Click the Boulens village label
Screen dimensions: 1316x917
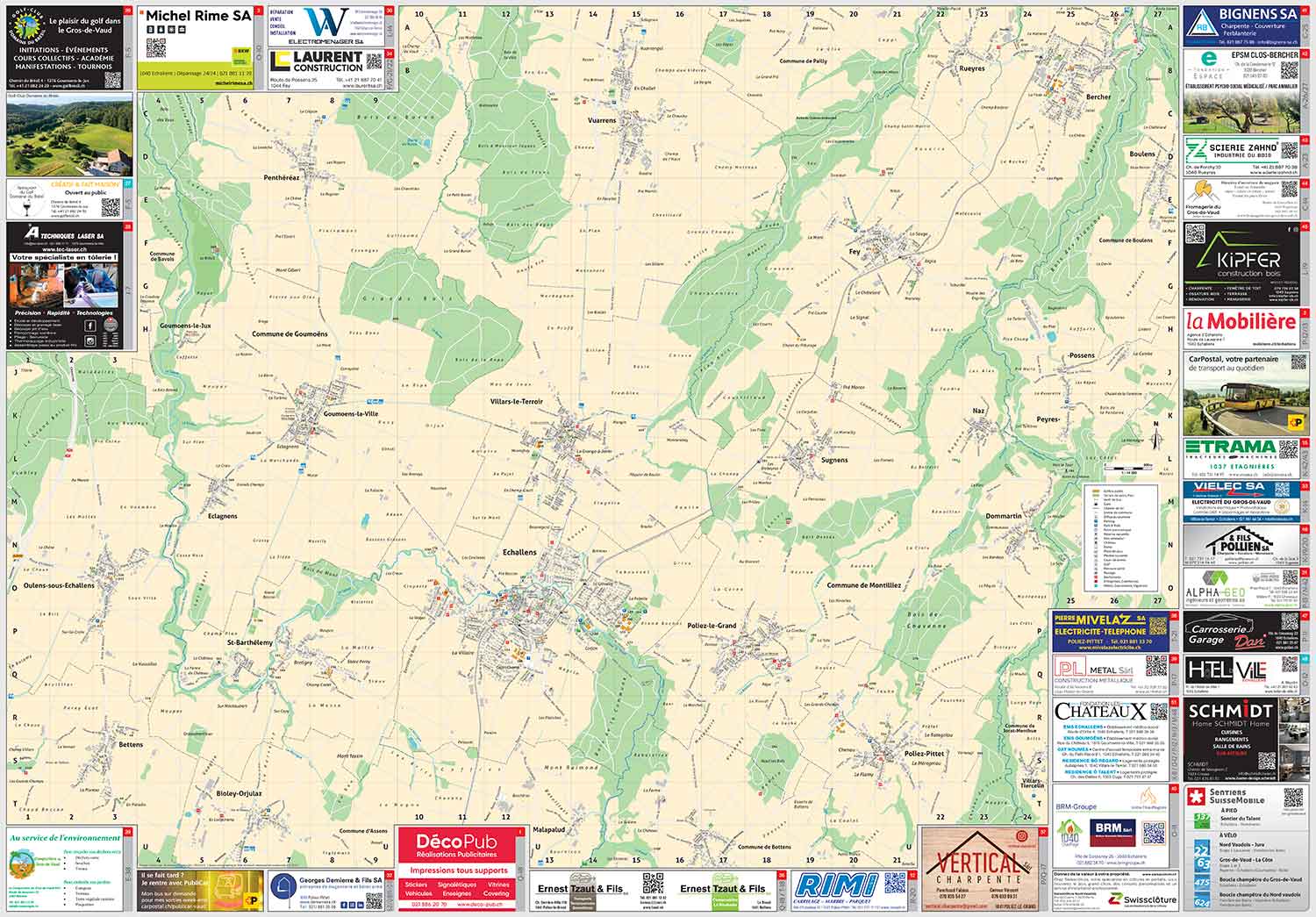[1142, 154]
